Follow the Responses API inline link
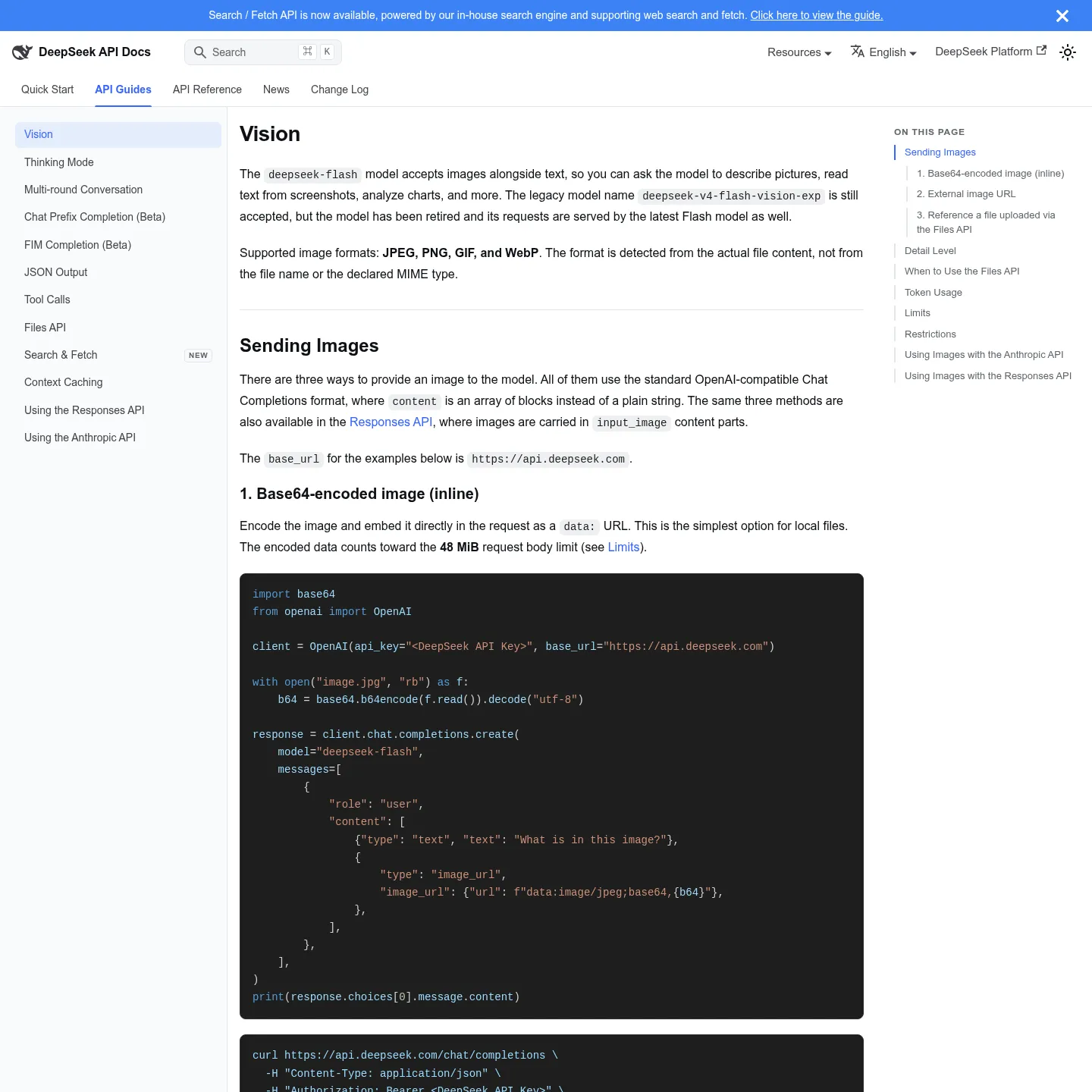The width and height of the screenshot is (1092, 1092). pyautogui.click(x=391, y=422)
